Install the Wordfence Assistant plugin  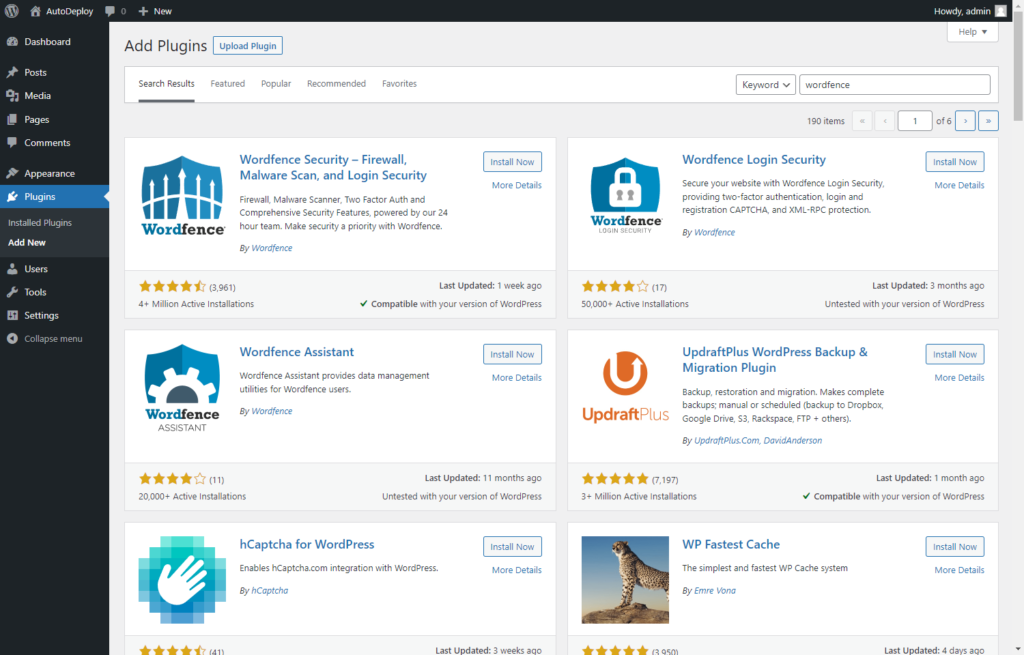click(512, 354)
